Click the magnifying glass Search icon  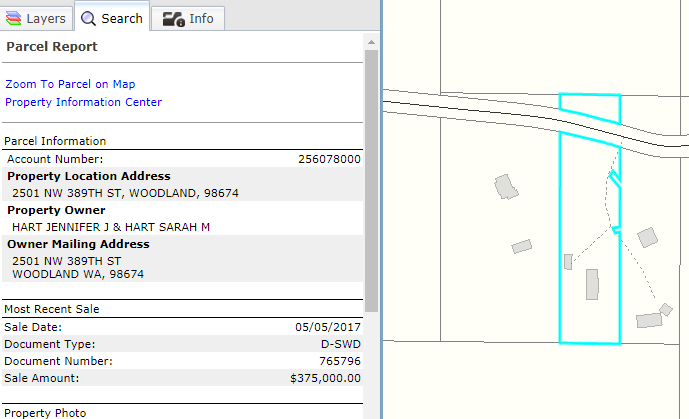[88, 18]
